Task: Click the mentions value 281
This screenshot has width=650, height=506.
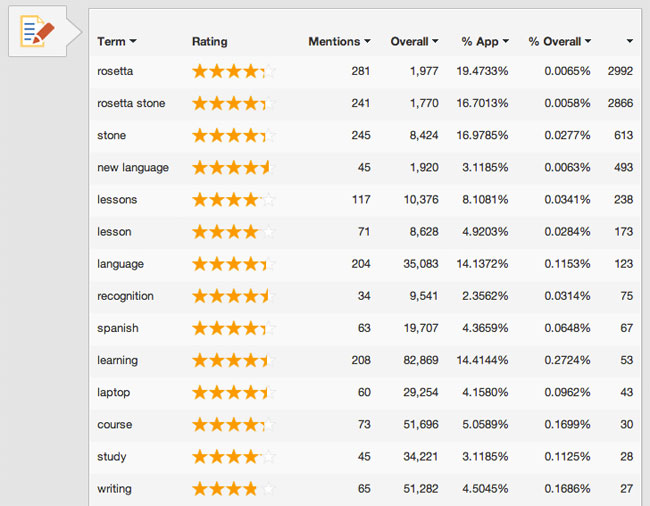Action: (x=361, y=71)
